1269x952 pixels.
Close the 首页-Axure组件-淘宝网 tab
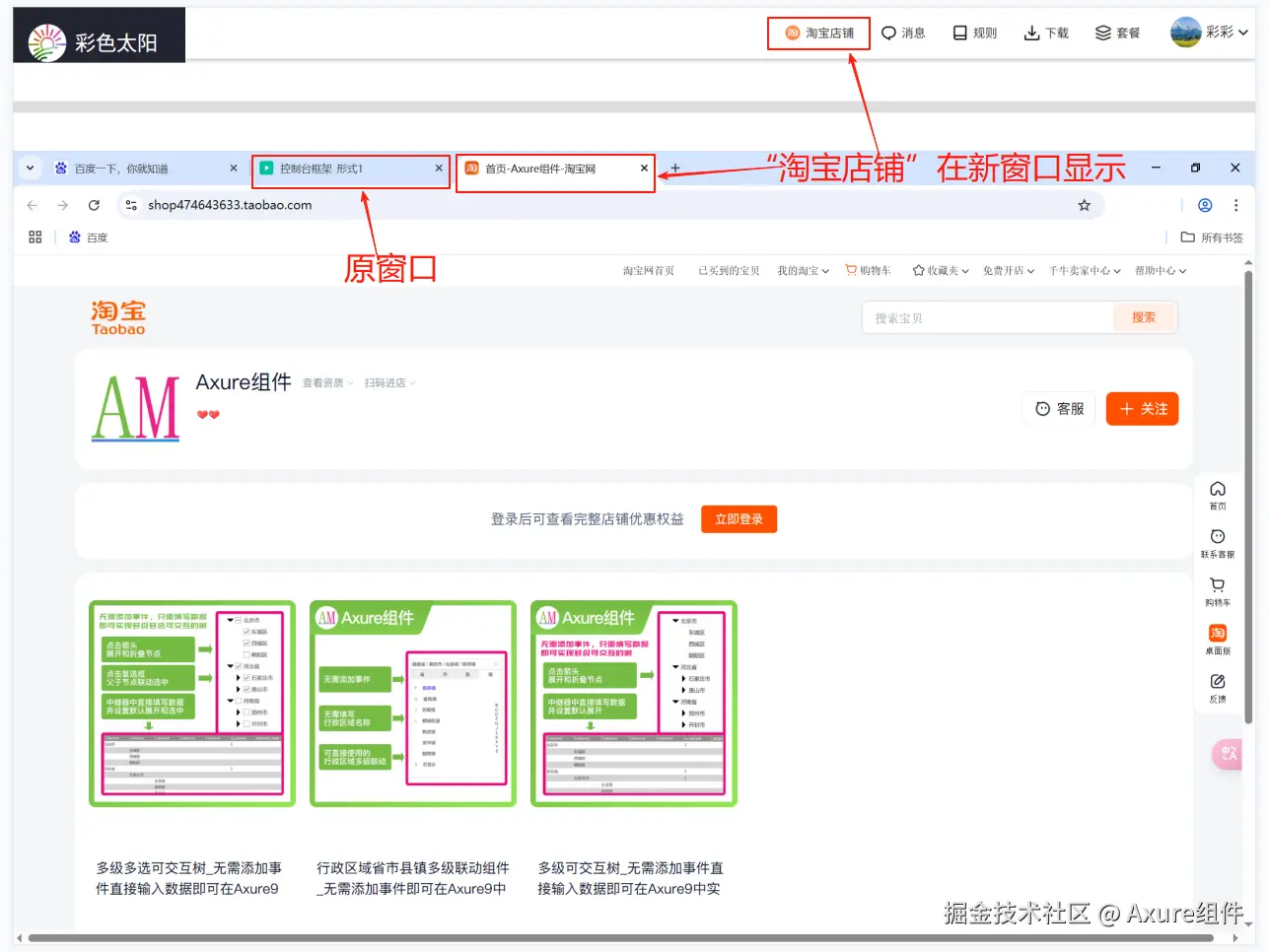tap(644, 169)
